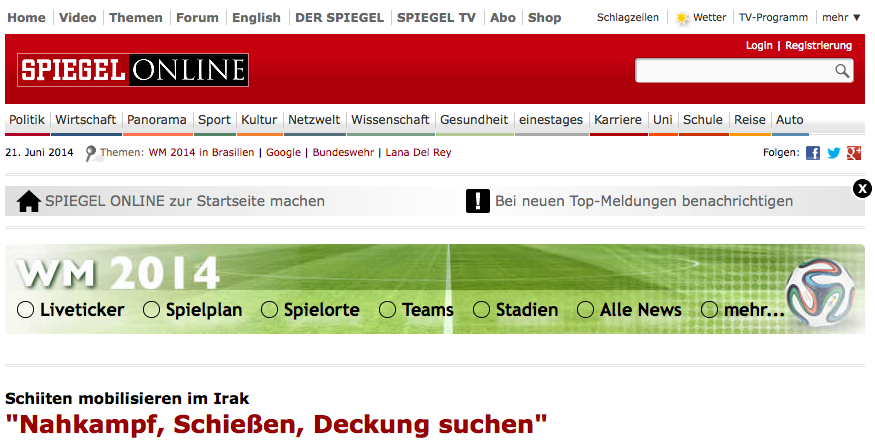Image resolution: width=875 pixels, height=441 pixels.
Task: Click the date 21. Juni 2014
Action: [39, 152]
